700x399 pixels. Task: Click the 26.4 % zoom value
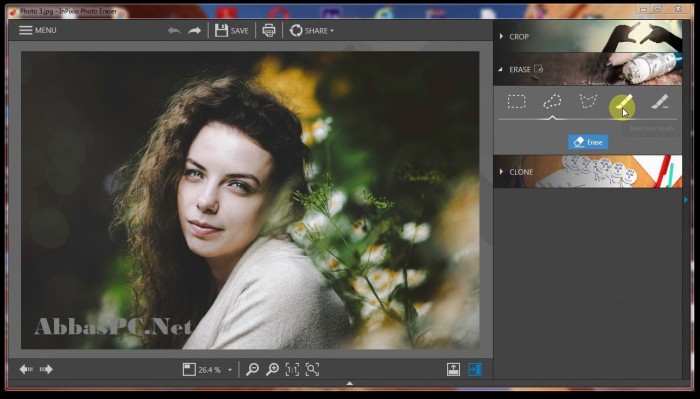209,370
